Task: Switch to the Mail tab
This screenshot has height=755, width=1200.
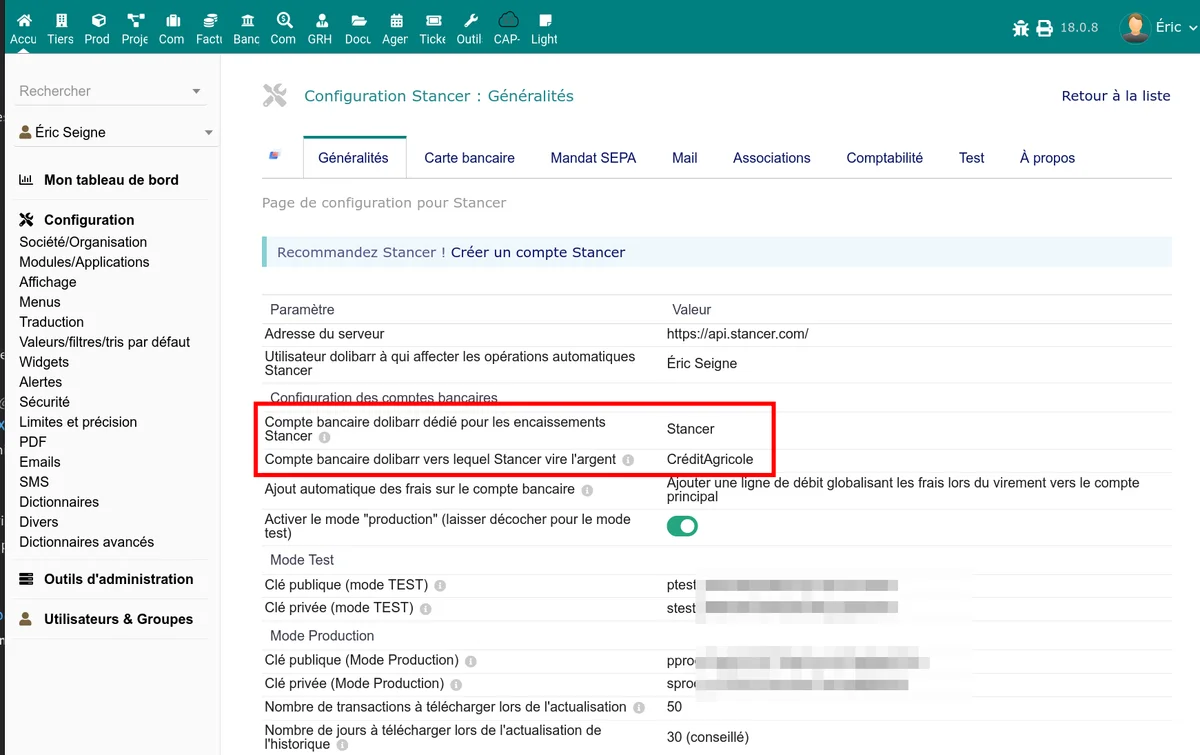Action: [x=685, y=158]
